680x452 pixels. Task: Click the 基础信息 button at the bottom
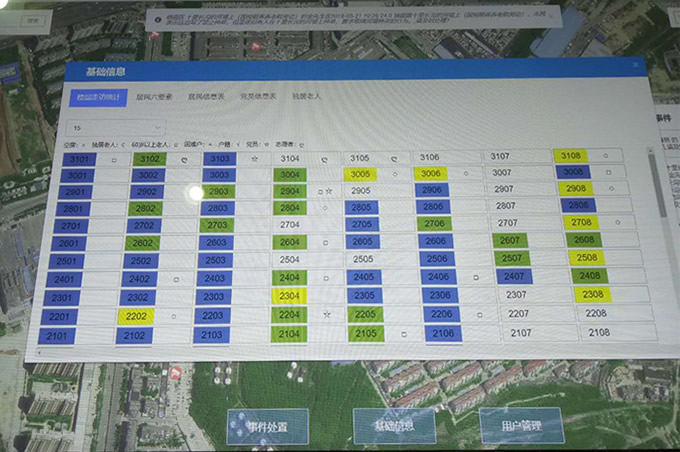point(394,426)
